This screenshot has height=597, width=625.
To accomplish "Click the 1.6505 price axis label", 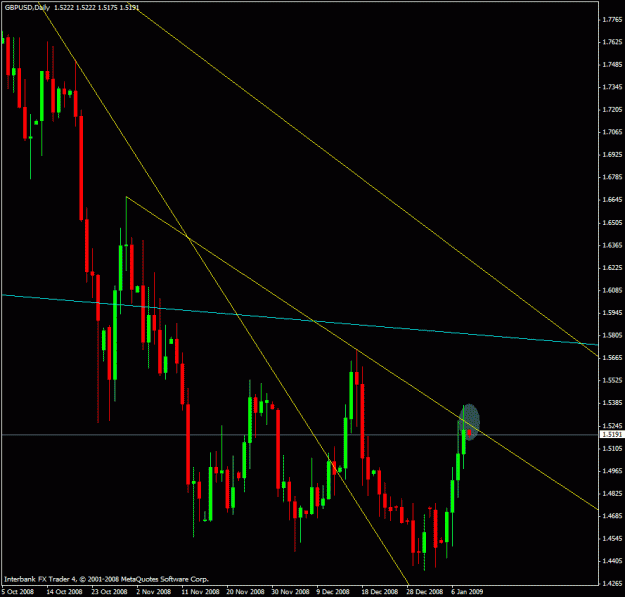I will pyautogui.click(x=612, y=222).
